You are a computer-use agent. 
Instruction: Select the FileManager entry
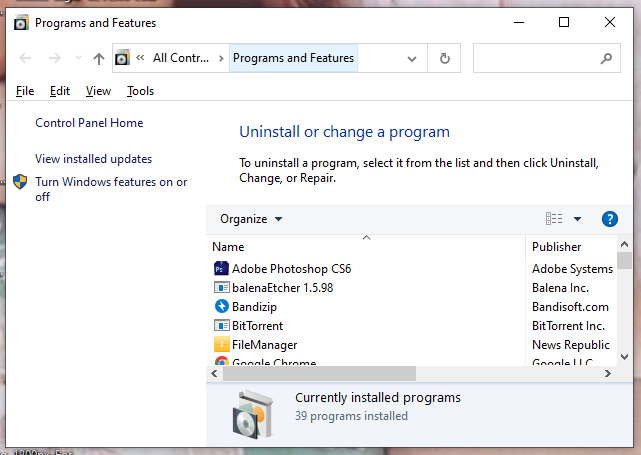pos(264,345)
